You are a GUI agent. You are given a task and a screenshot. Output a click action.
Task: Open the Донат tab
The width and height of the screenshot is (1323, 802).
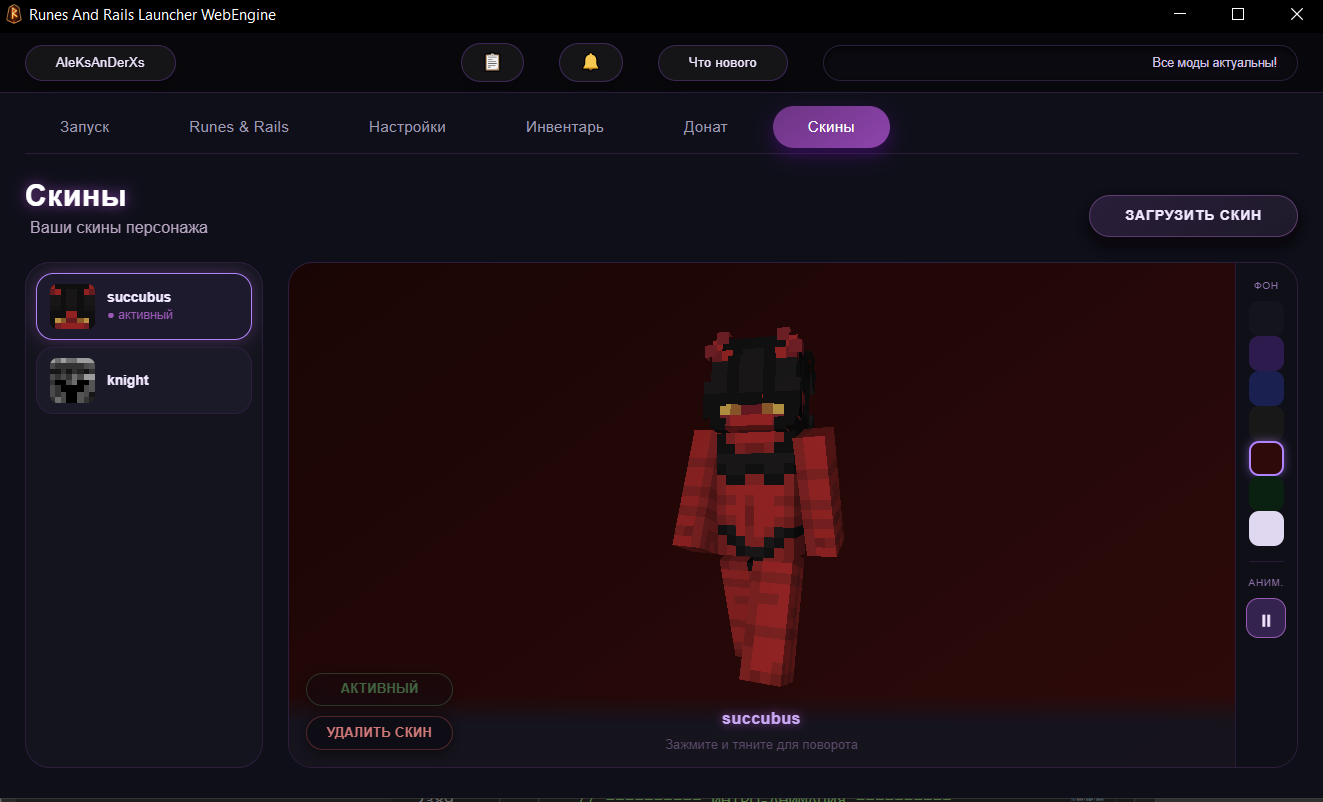(x=706, y=127)
